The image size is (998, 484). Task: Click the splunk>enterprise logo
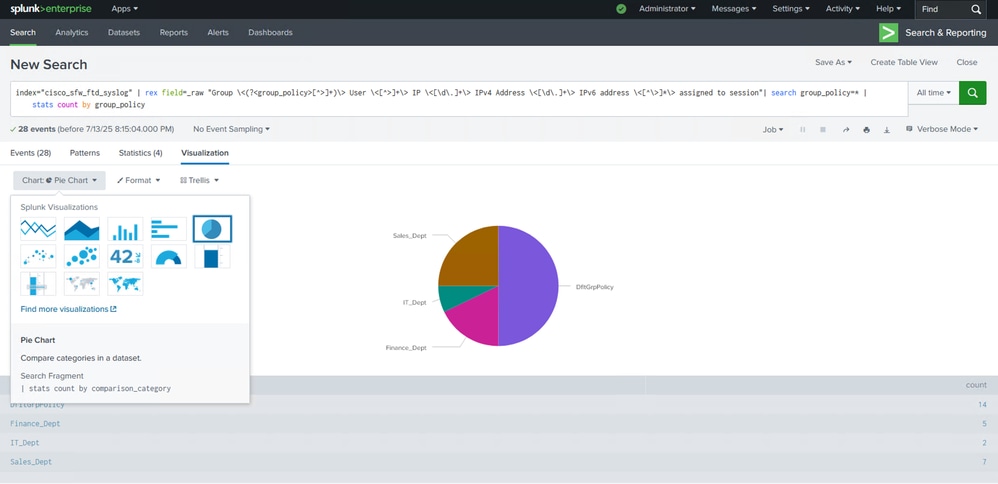pyautogui.click(x=51, y=9)
